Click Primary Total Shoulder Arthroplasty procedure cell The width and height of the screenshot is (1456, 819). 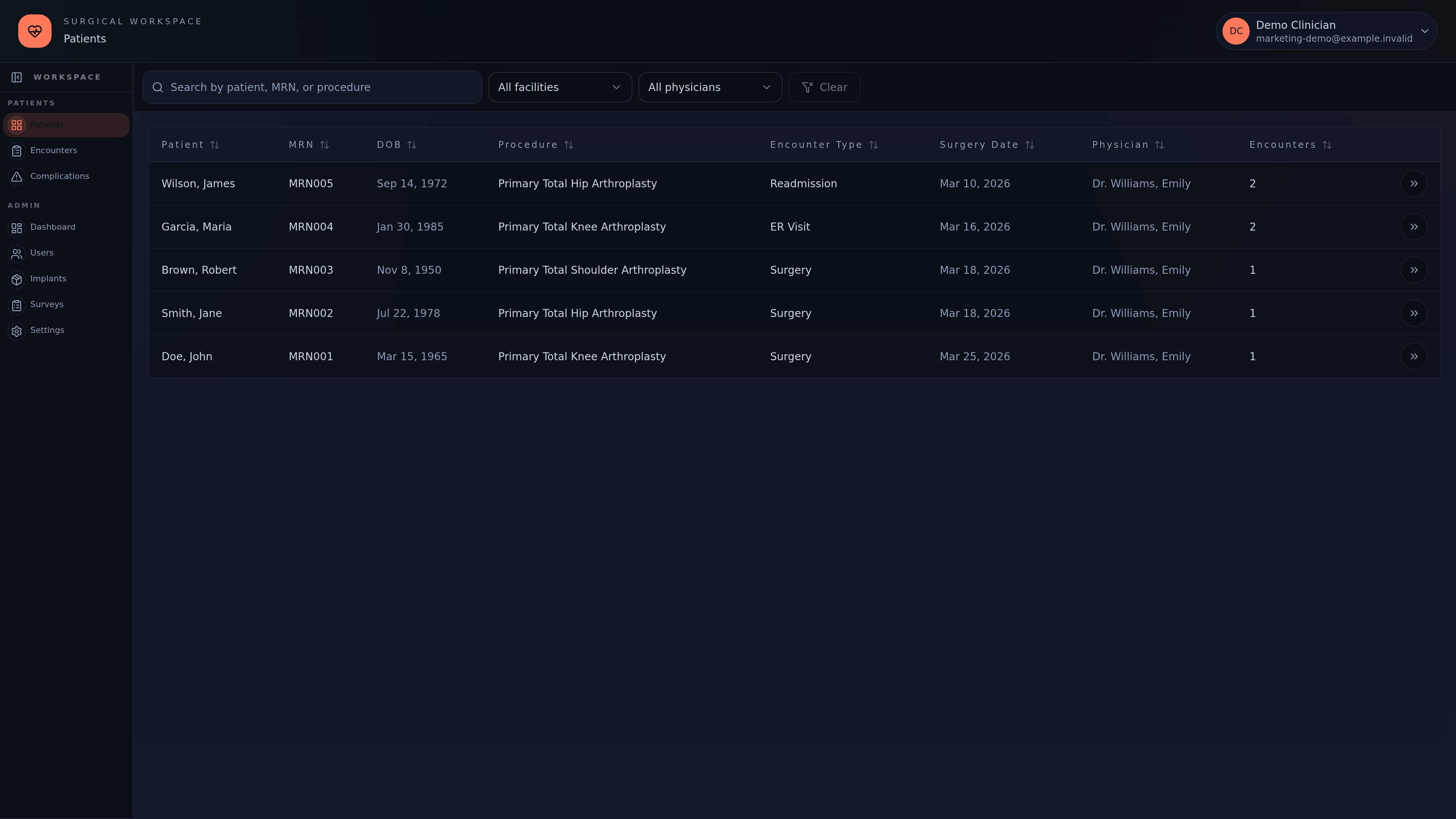tap(592, 270)
